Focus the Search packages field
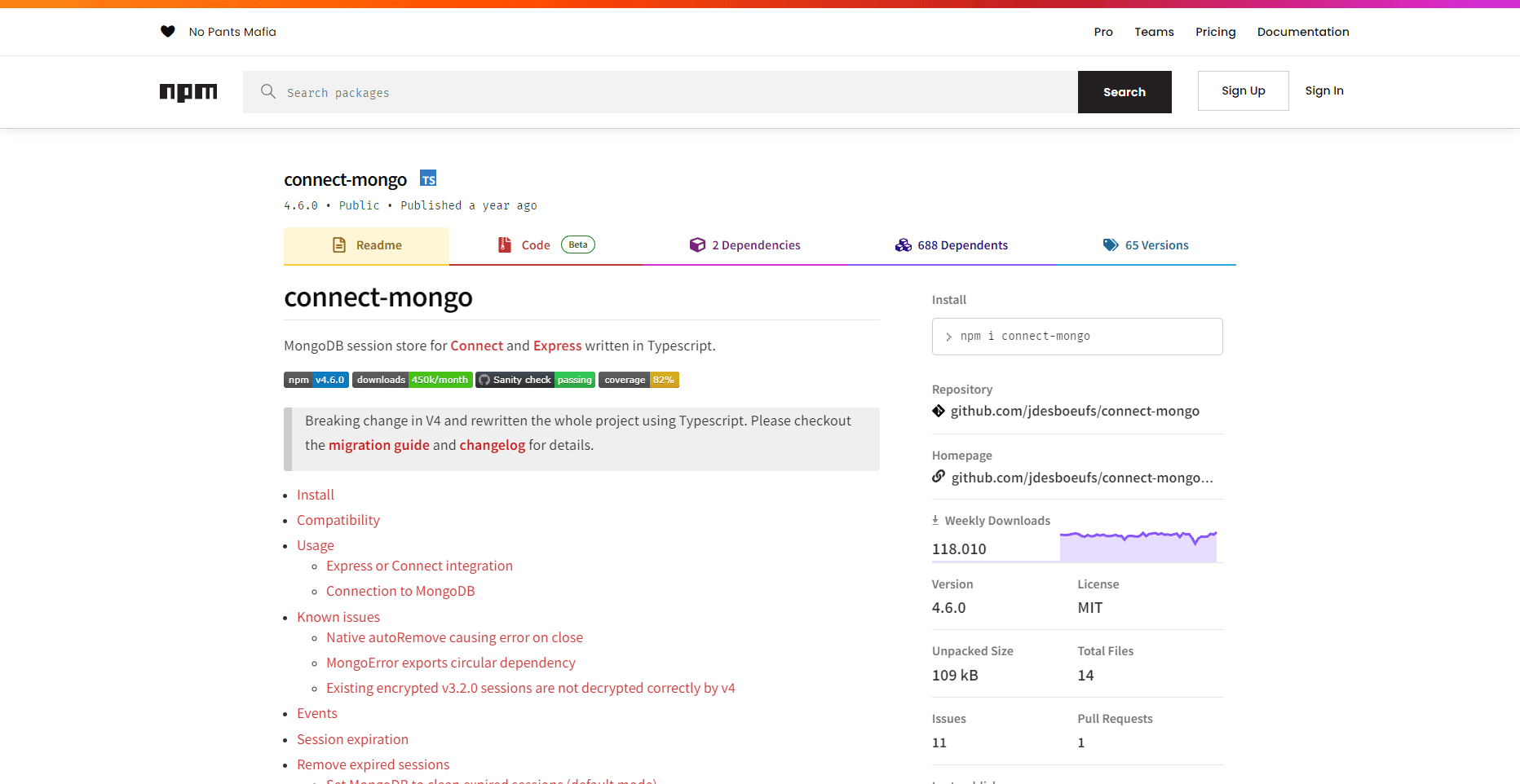 point(661,92)
